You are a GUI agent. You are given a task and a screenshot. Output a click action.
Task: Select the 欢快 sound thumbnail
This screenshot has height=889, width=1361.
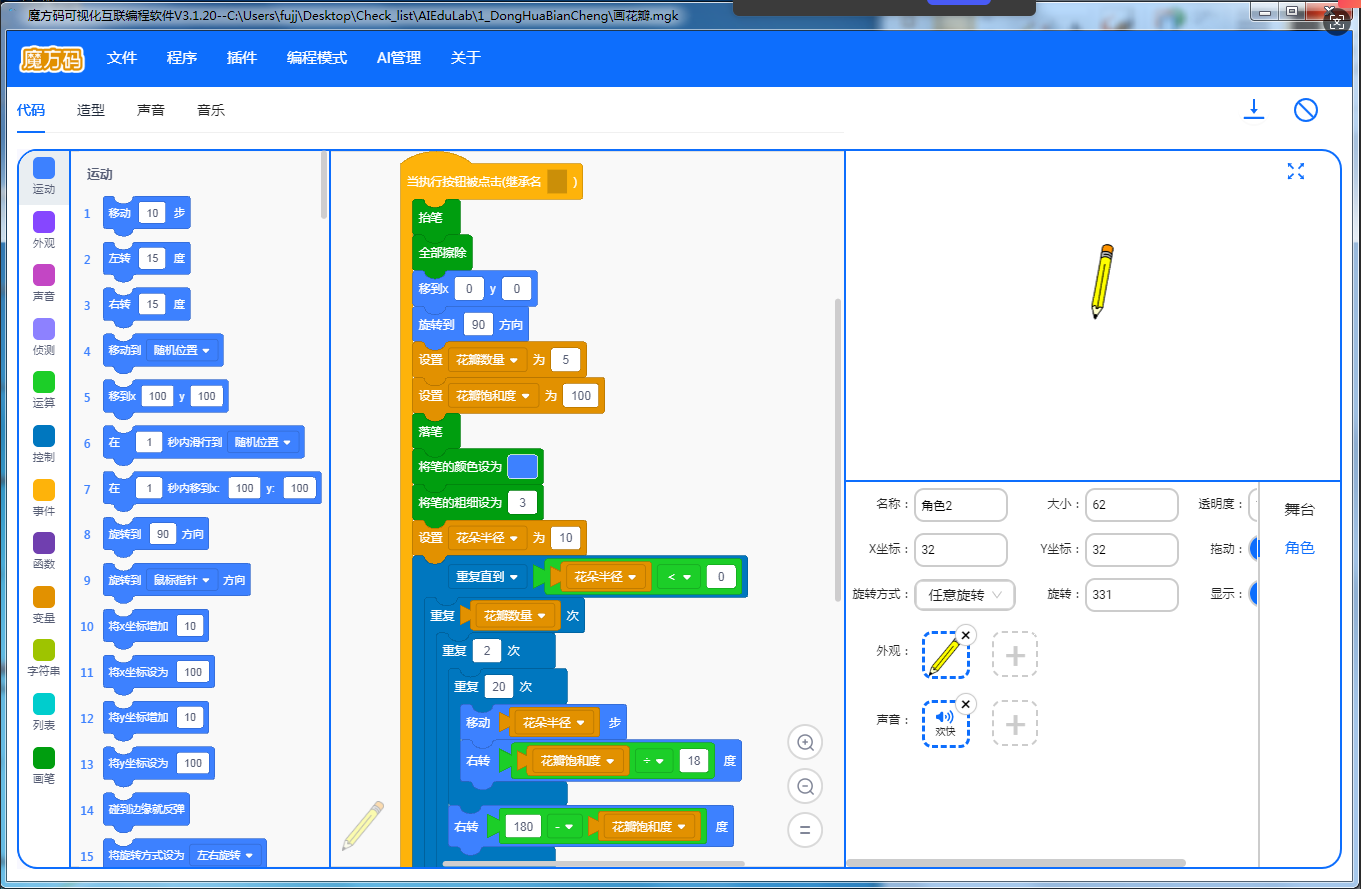945,724
